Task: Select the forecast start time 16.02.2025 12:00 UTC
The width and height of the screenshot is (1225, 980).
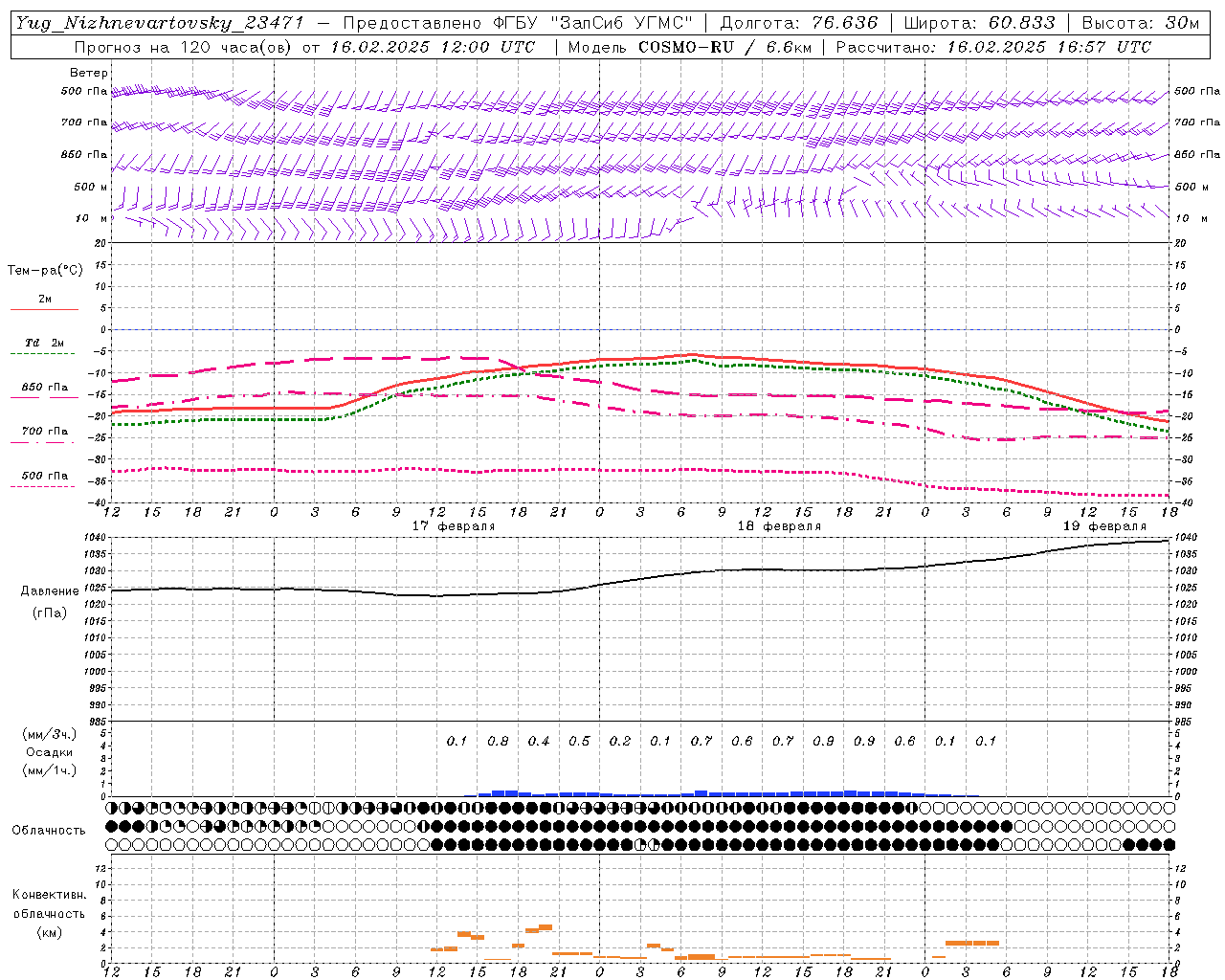Action: pos(433,47)
